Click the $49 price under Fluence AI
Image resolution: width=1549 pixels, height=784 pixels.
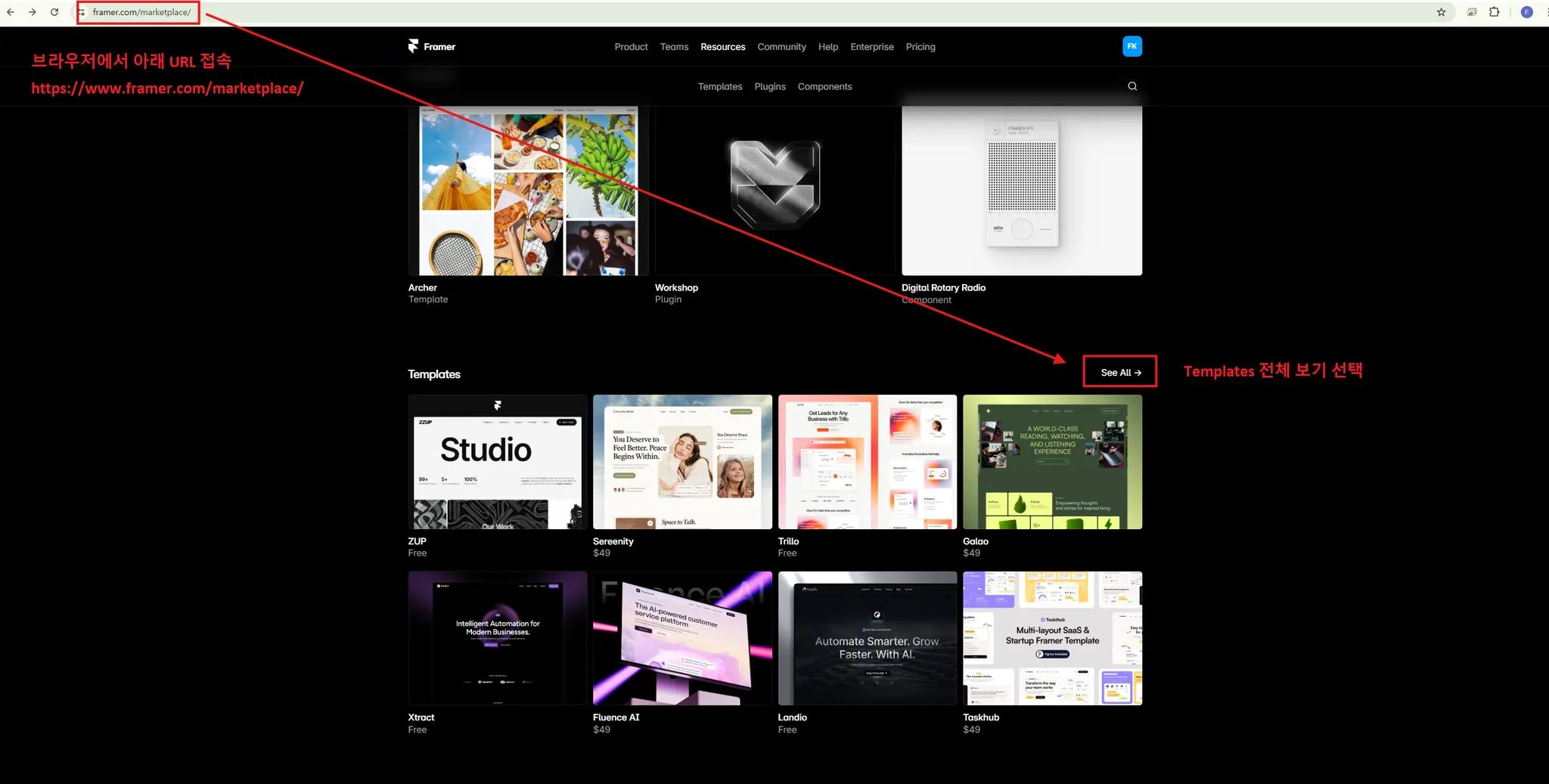tap(601, 730)
